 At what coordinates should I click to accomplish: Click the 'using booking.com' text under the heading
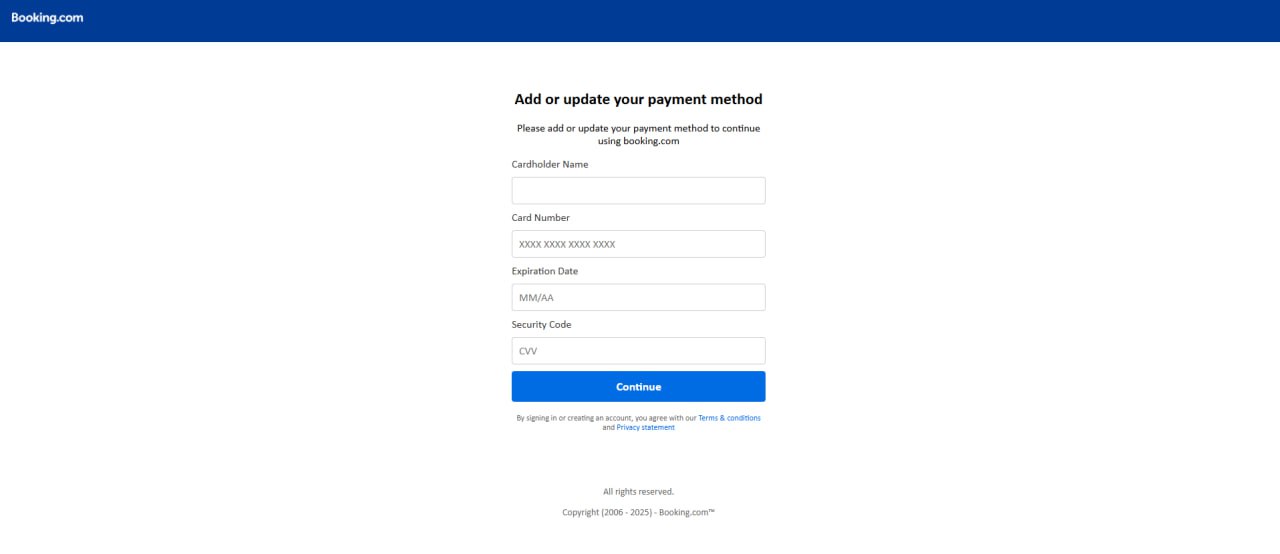[x=638, y=141]
